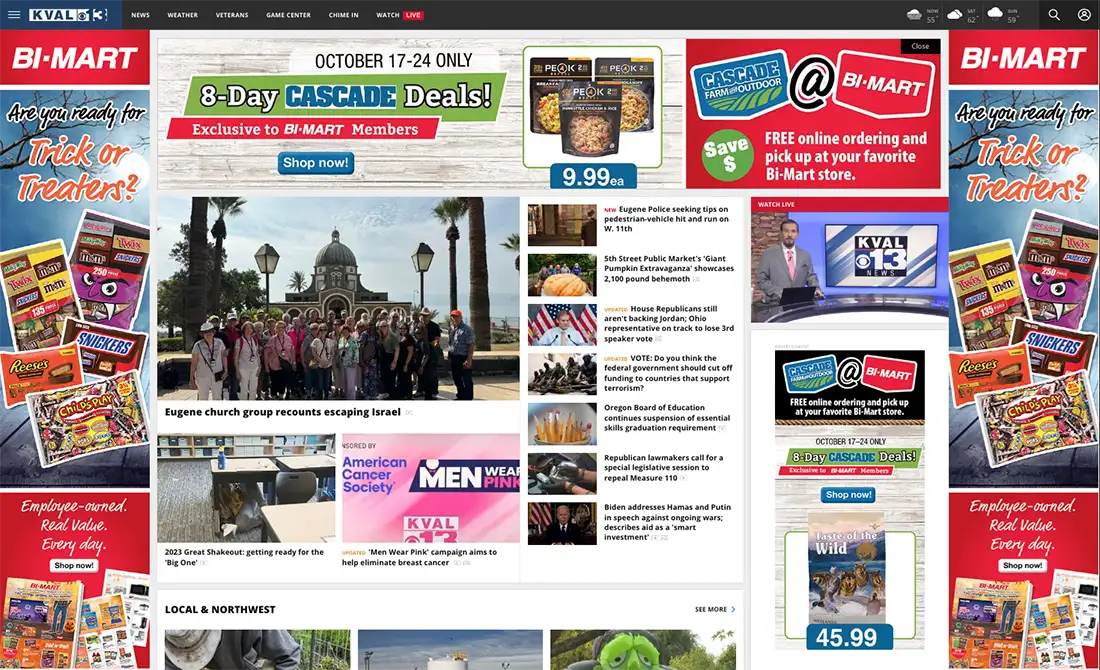Click the current weather 55° icon
Image resolution: width=1100 pixels, height=670 pixels.
(913, 14)
